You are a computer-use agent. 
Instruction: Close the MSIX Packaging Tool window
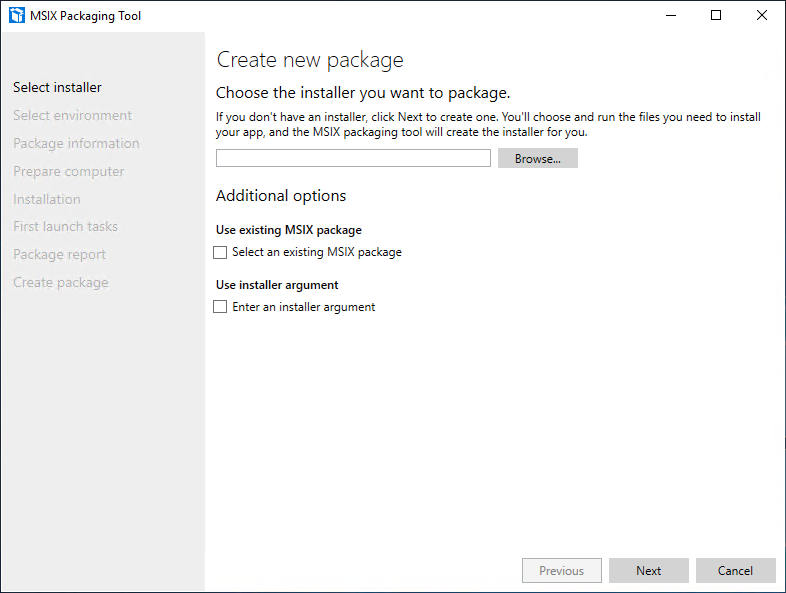click(762, 16)
